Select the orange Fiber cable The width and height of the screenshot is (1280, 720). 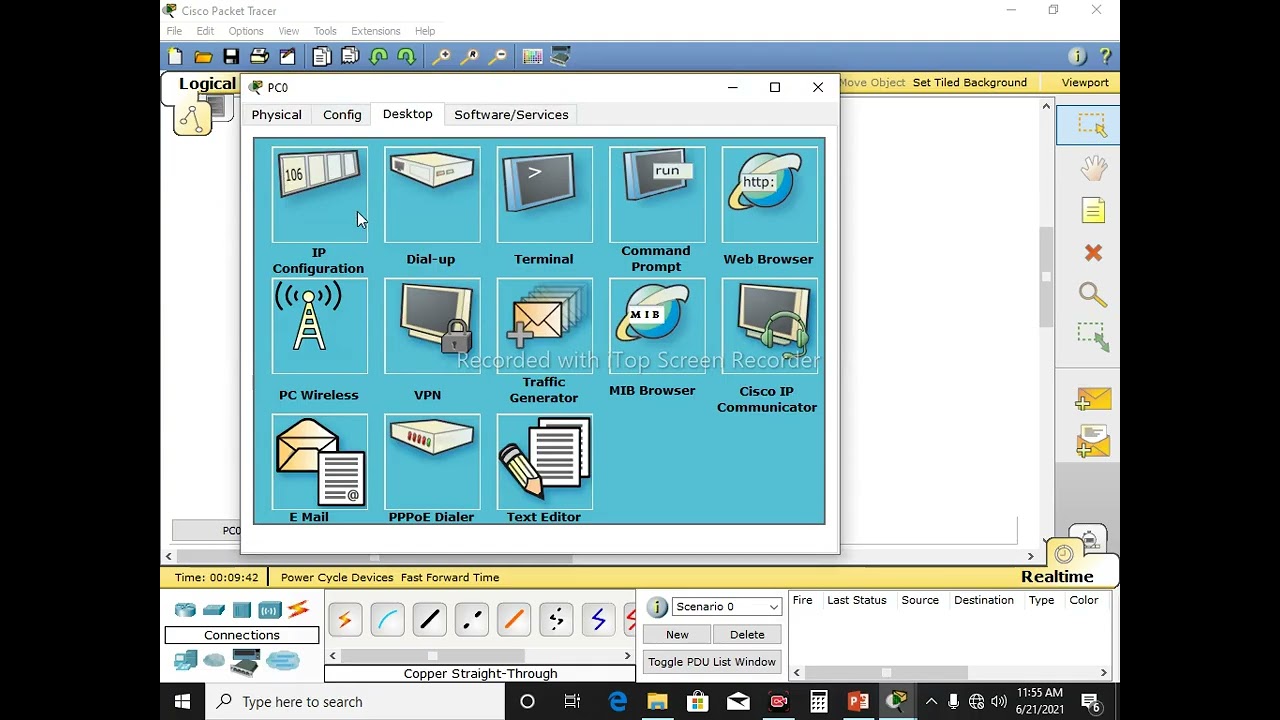pos(514,621)
